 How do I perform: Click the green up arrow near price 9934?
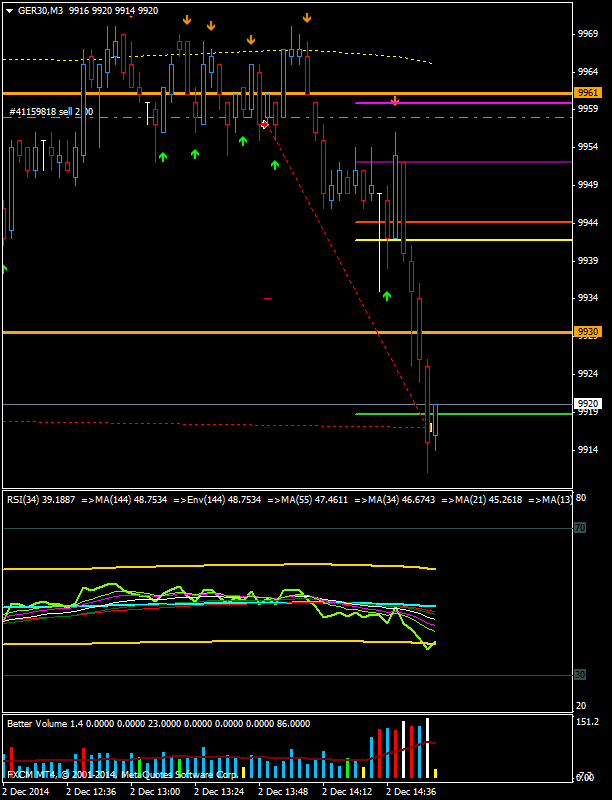(387, 295)
